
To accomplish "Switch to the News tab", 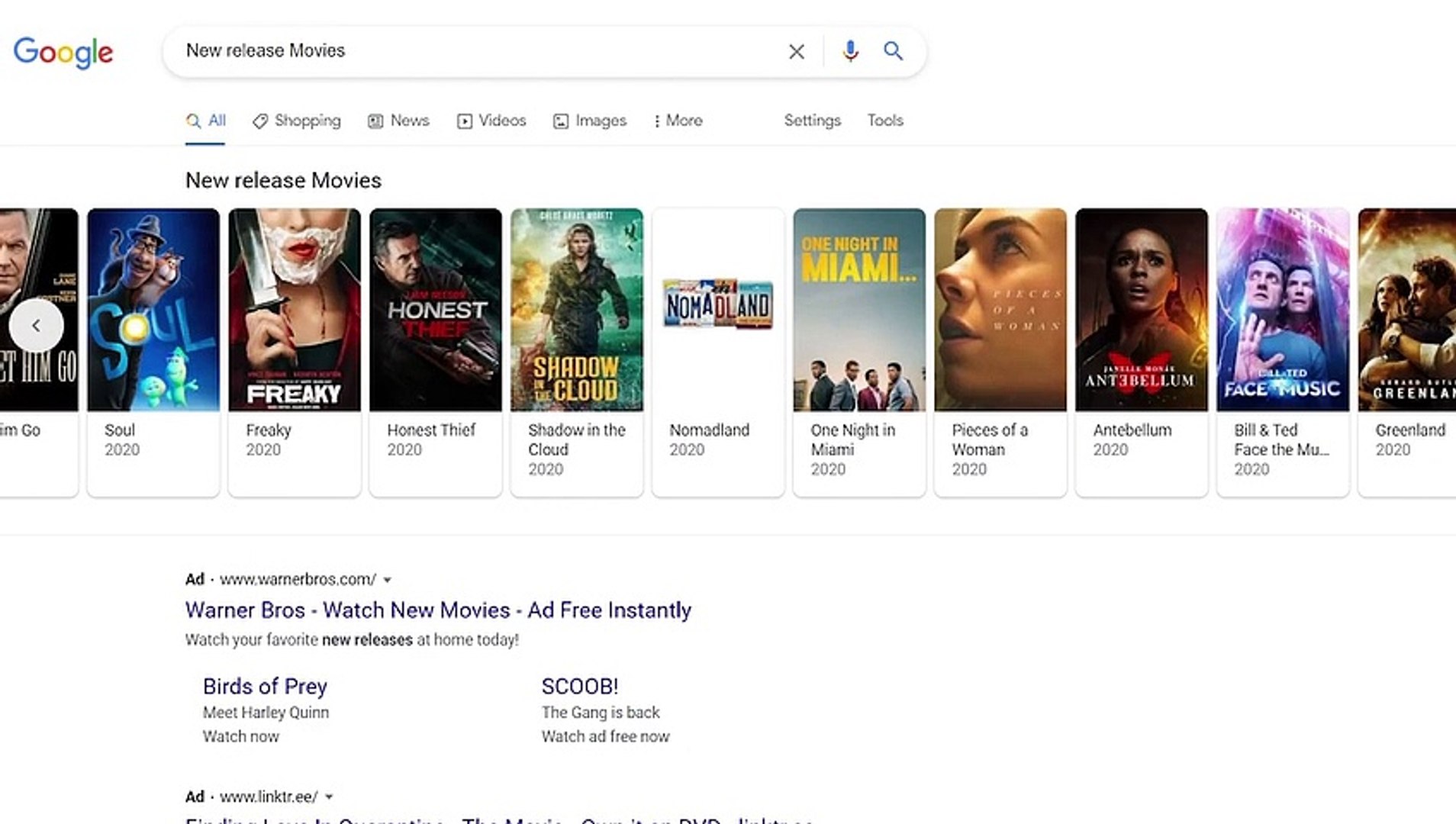I will 398,121.
